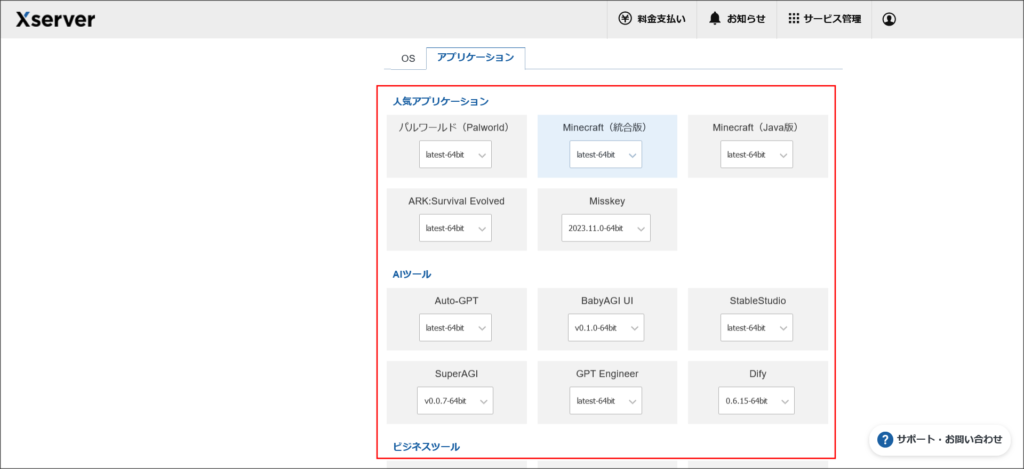Open the user account icon
This screenshot has height=469, width=1024.
tap(889, 20)
